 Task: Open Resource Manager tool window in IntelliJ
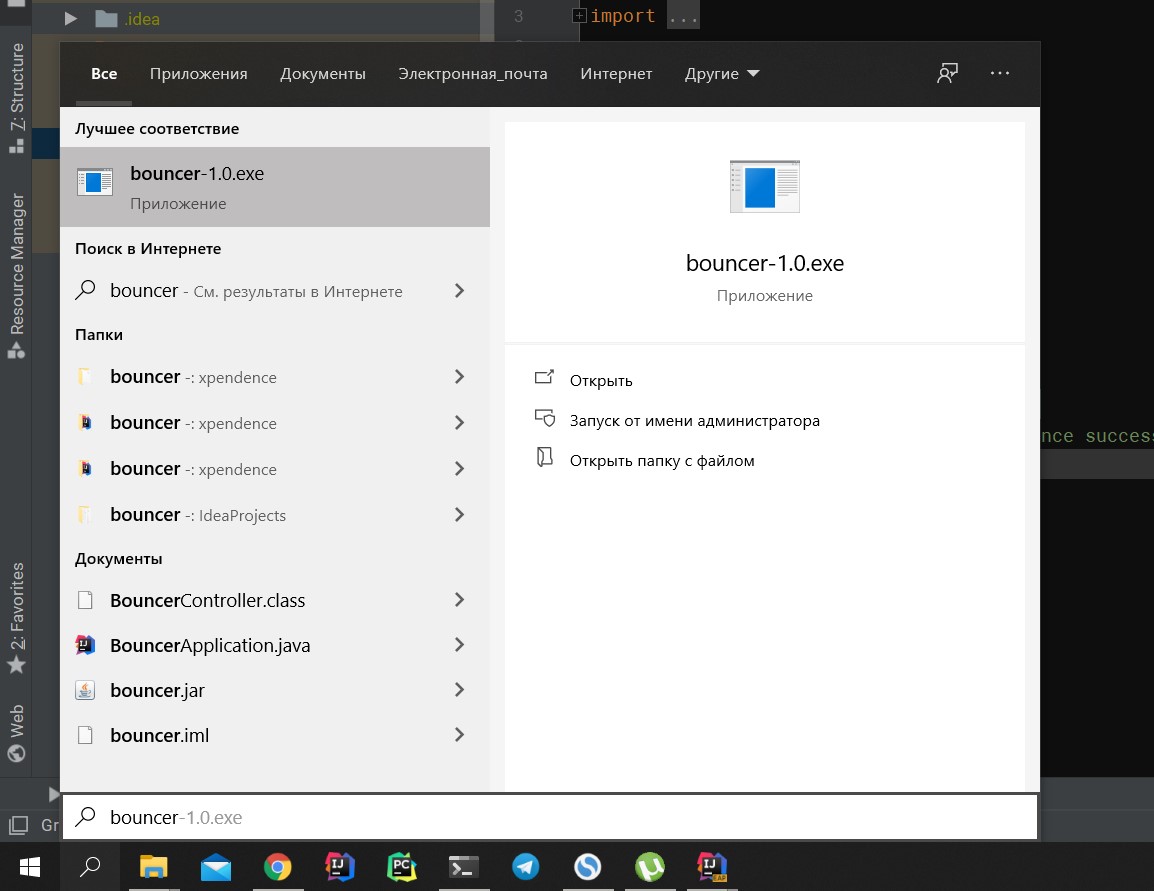click(x=16, y=276)
